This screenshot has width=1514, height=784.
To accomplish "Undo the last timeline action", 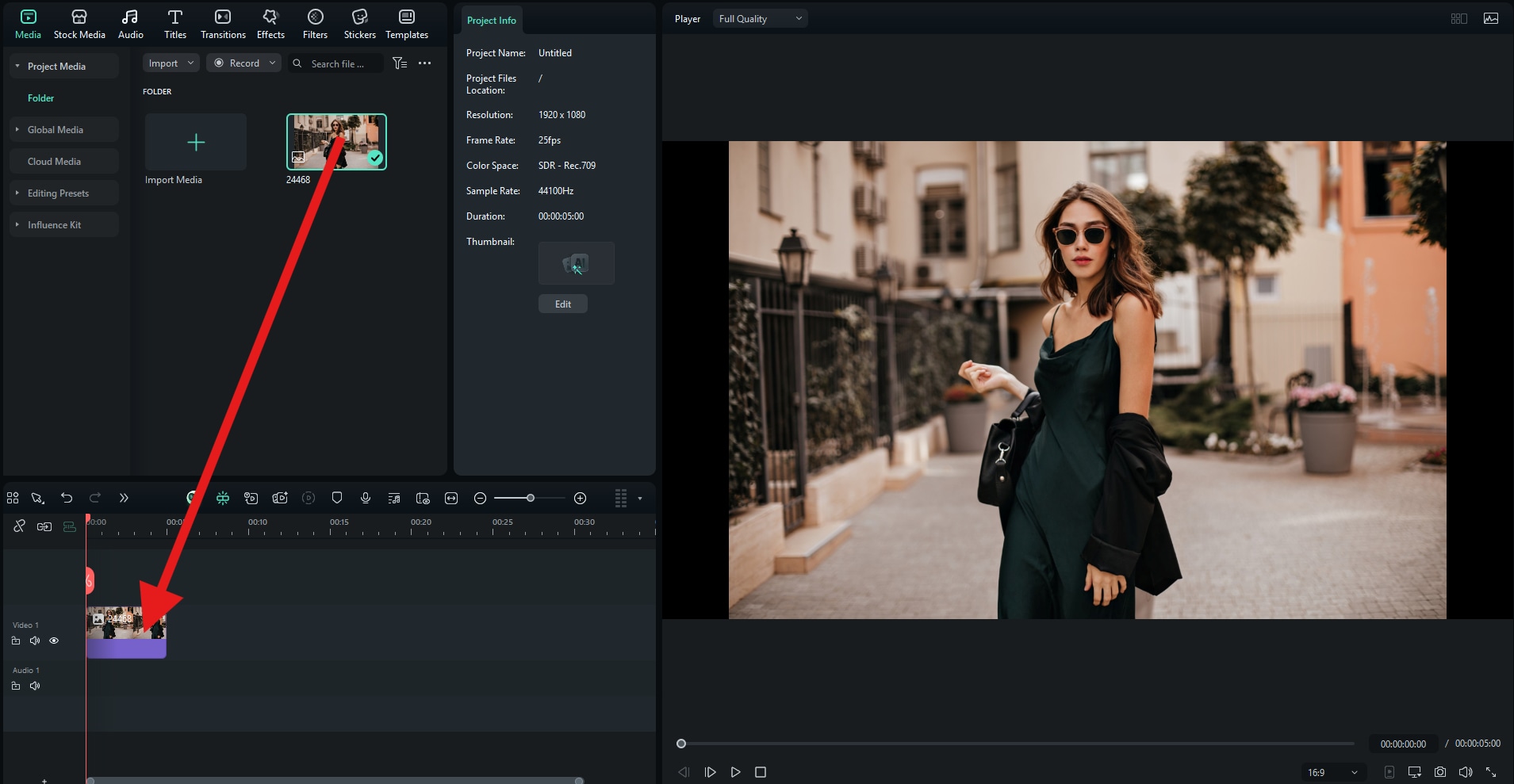I will pyautogui.click(x=67, y=498).
